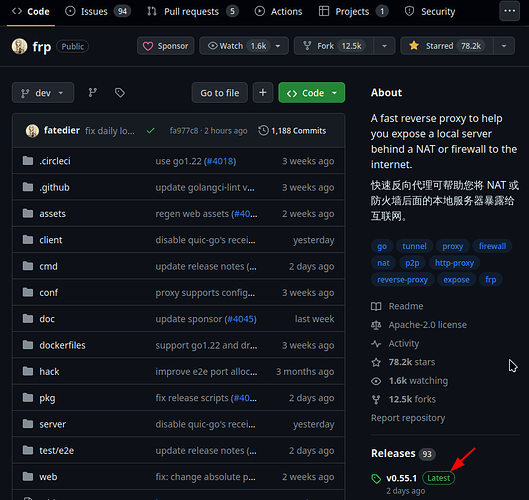Open the .github folder
The height and width of the screenshot is (500, 529).
(54, 188)
